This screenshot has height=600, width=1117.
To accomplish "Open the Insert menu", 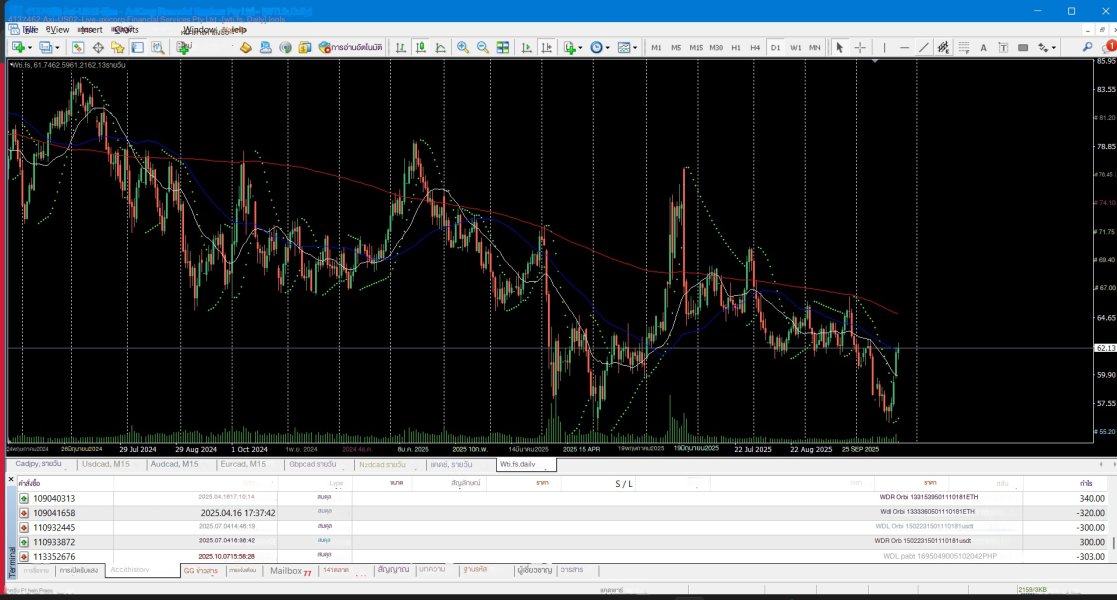I will click(x=90, y=30).
